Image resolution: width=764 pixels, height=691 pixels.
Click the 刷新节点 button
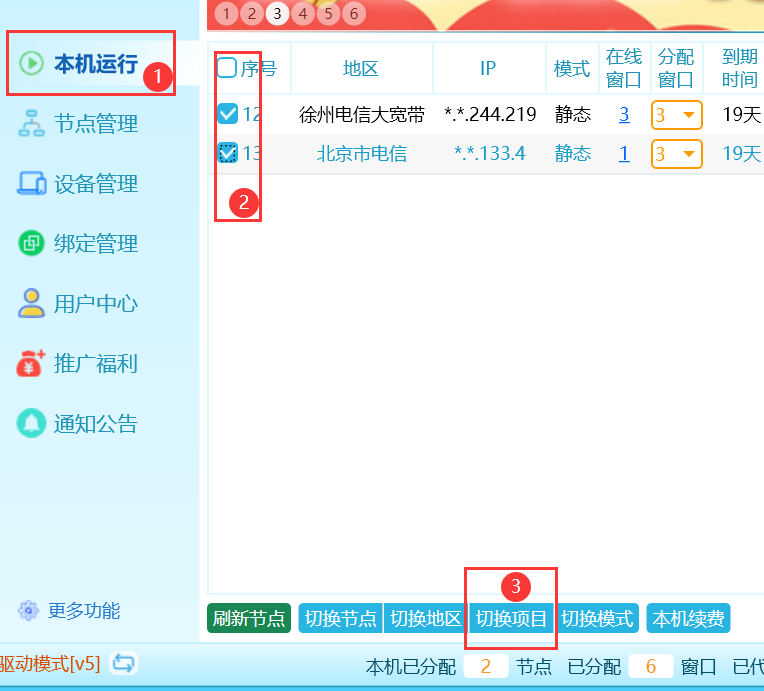click(x=249, y=619)
